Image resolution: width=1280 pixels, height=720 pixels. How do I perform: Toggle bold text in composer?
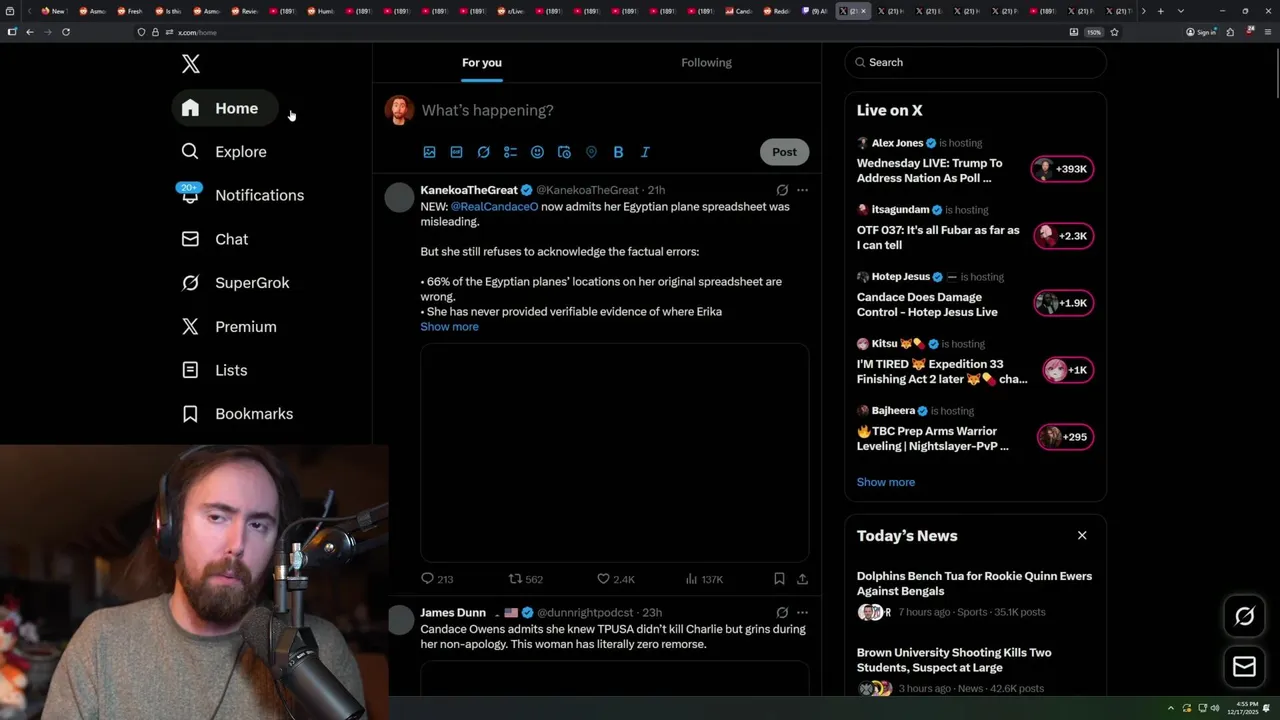tap(618, 152)
